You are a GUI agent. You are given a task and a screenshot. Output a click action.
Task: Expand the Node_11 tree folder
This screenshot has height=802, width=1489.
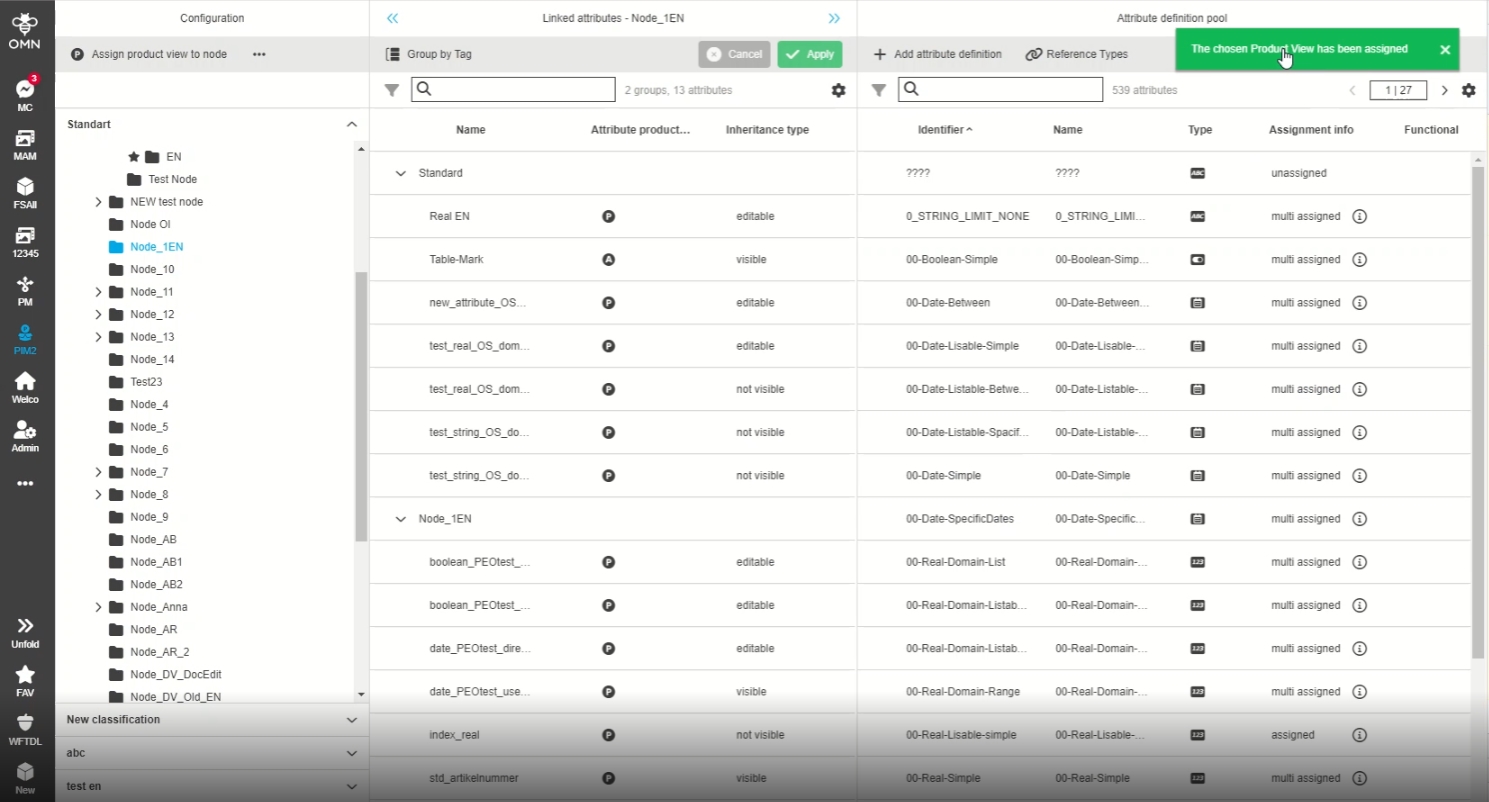pyautogui.click(x=98, y=292)
